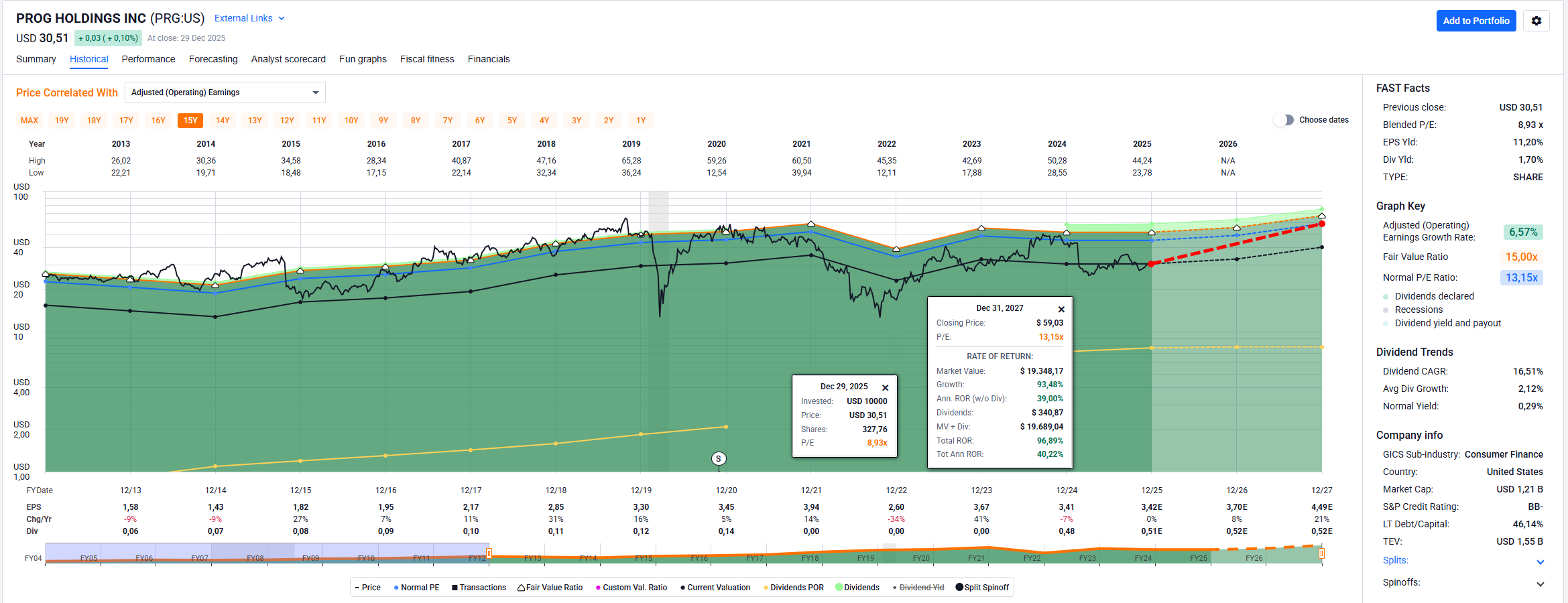Click the Add to Portfolio button
This screenshot has height=603, width=1568.
click(1475, 21)
